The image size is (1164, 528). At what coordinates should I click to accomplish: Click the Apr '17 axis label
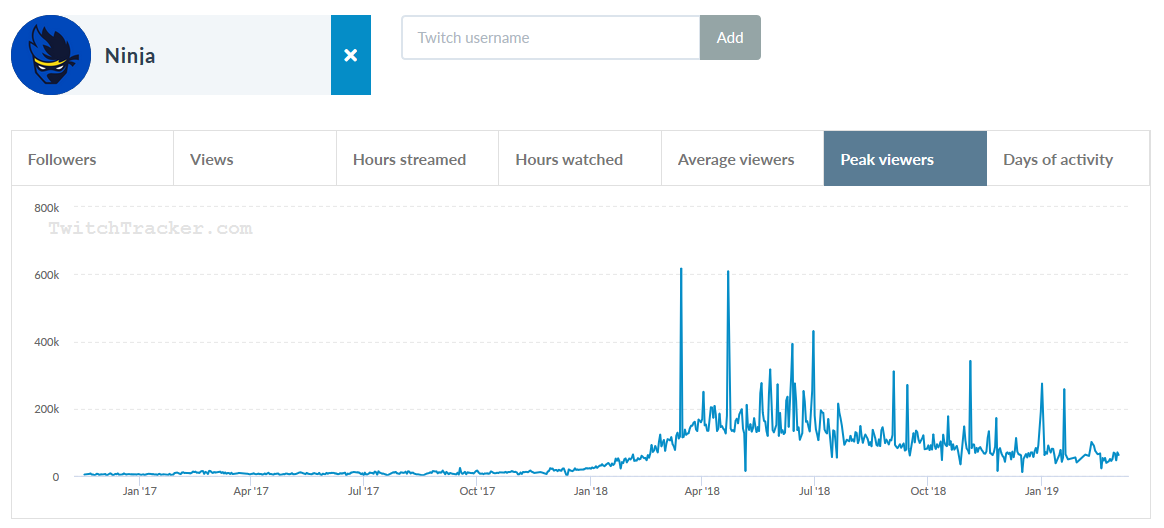[251, 491]
